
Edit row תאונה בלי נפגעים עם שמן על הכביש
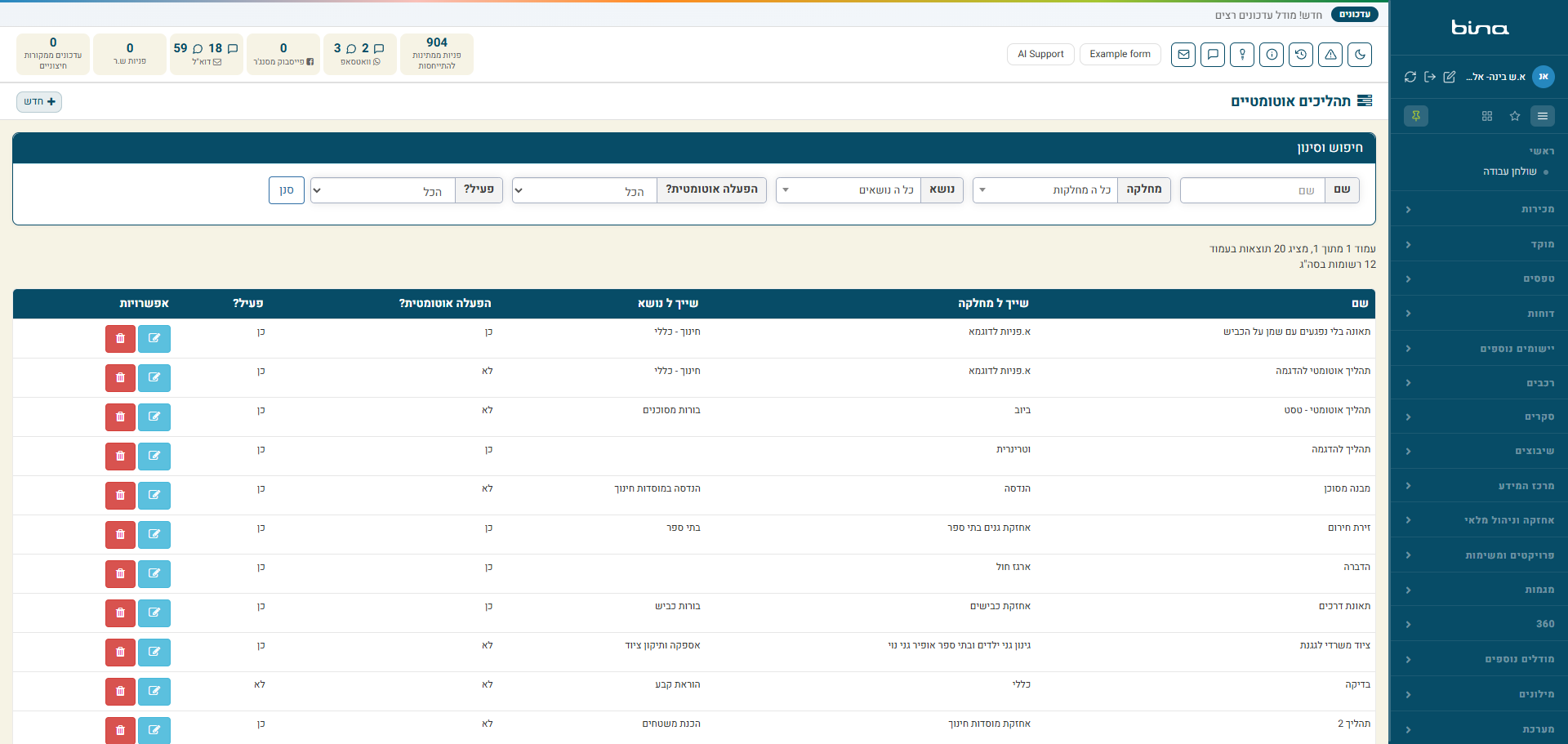click(x=154, y=338)
